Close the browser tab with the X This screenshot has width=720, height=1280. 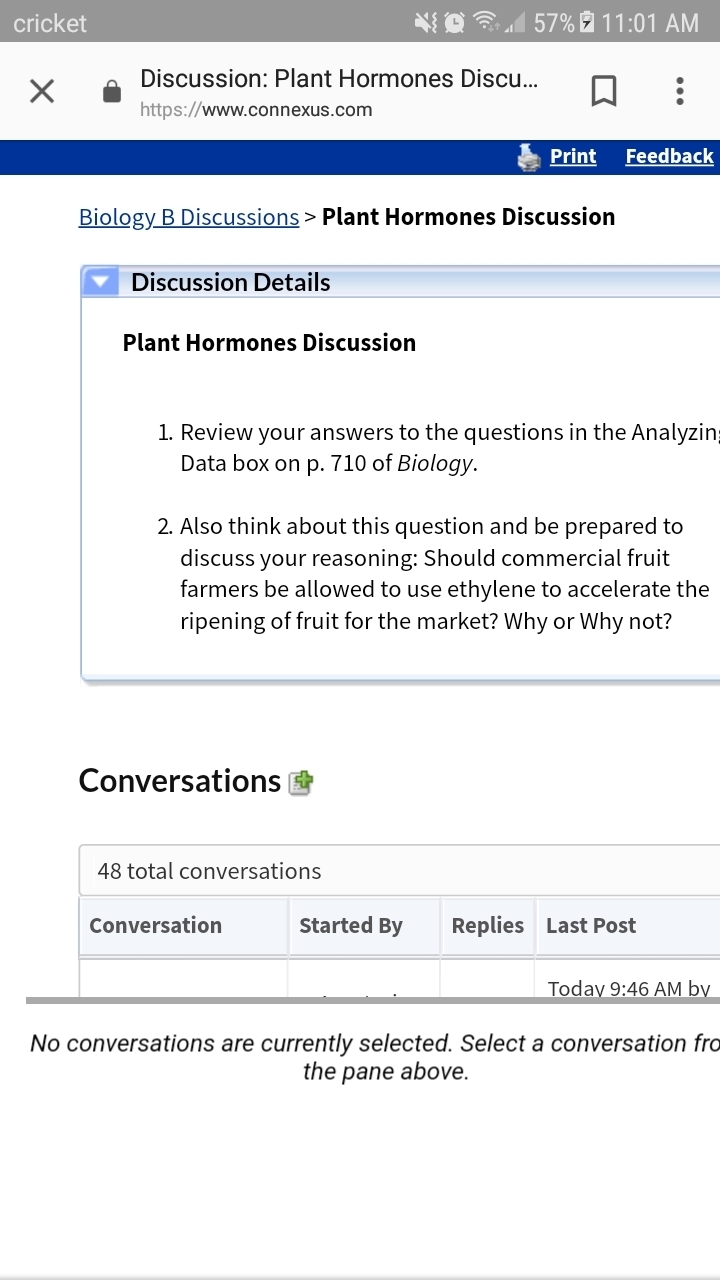click(41, 92)
